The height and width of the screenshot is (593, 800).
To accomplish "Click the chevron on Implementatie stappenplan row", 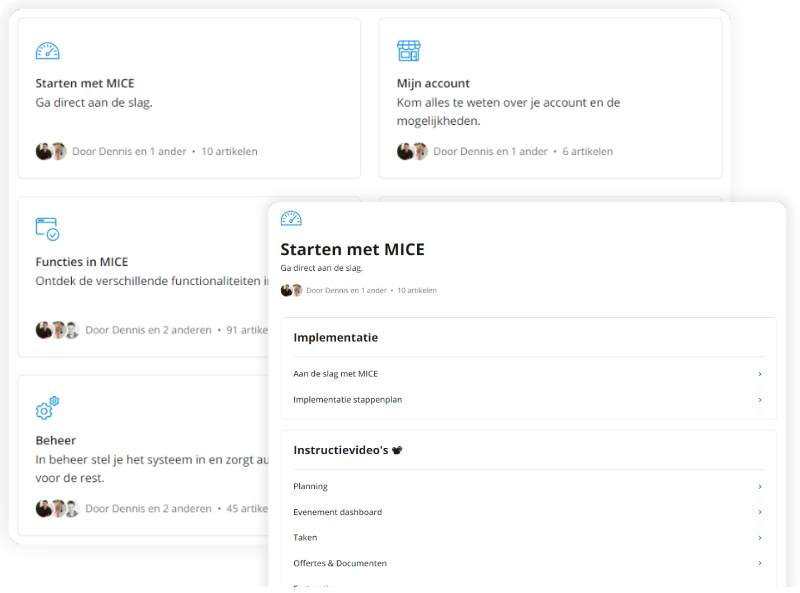I will coord(760,400).
